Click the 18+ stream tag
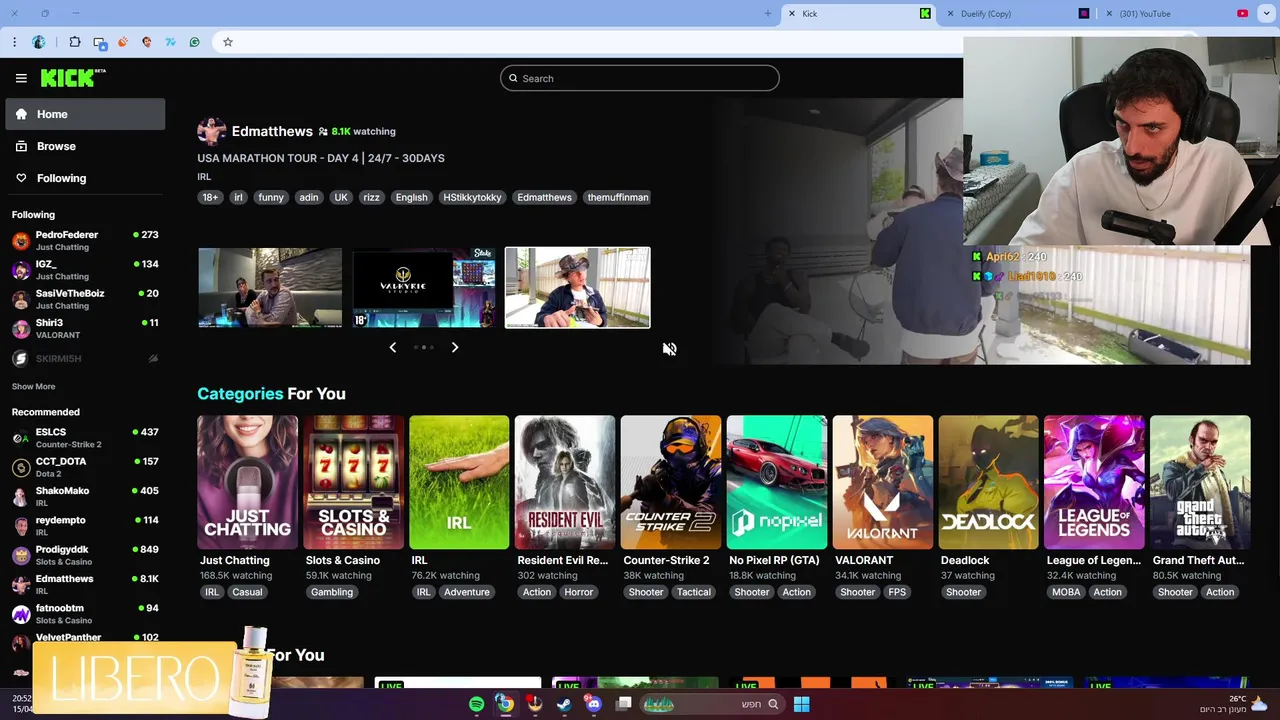The height and width of the screenshot is (720, 1280). pyautogui.click(x=210, y=197)
